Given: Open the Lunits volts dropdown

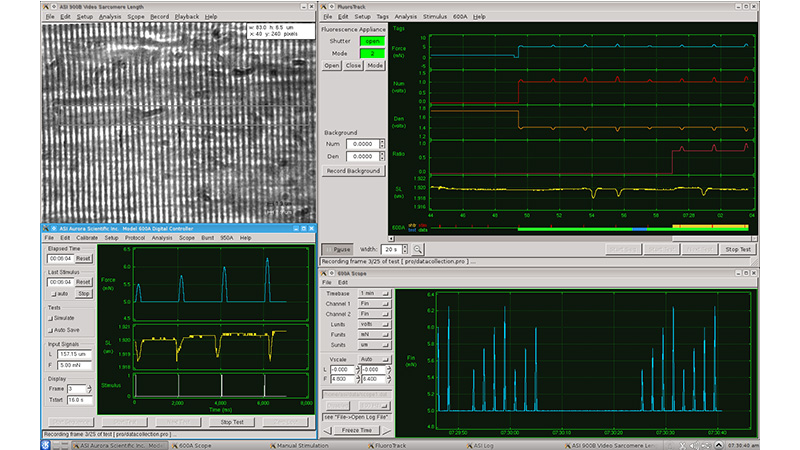Looking at the screenshot, I should pyautogui.click(x=374, y=324).
